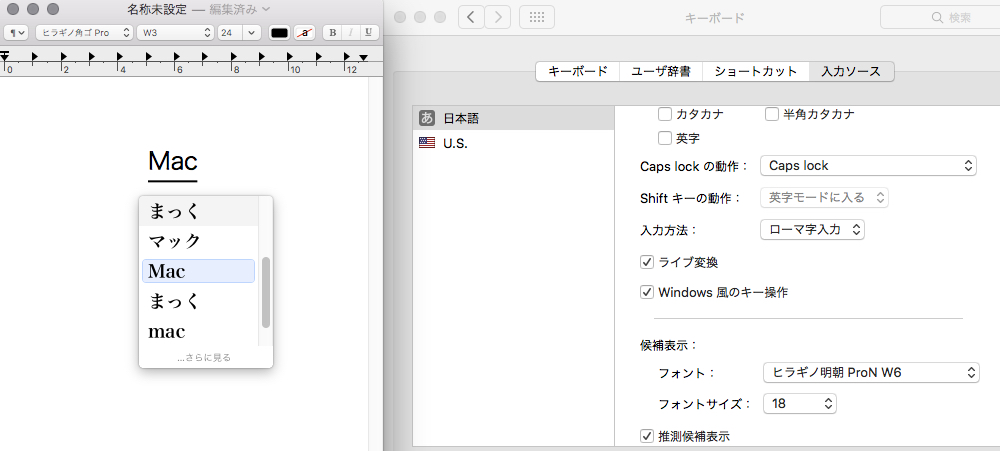
Task: Open the Caps lock の動作 dropdown
Action: (x=869, y=166)
